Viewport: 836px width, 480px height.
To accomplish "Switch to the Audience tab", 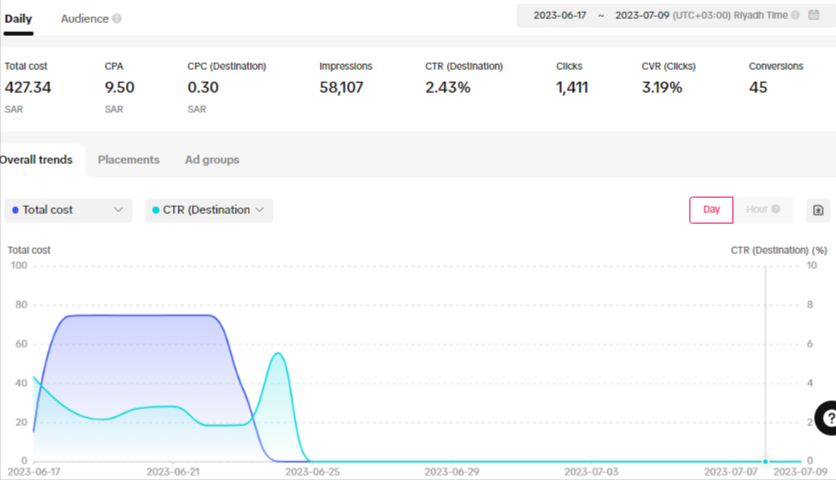I will tap(85, 18).
